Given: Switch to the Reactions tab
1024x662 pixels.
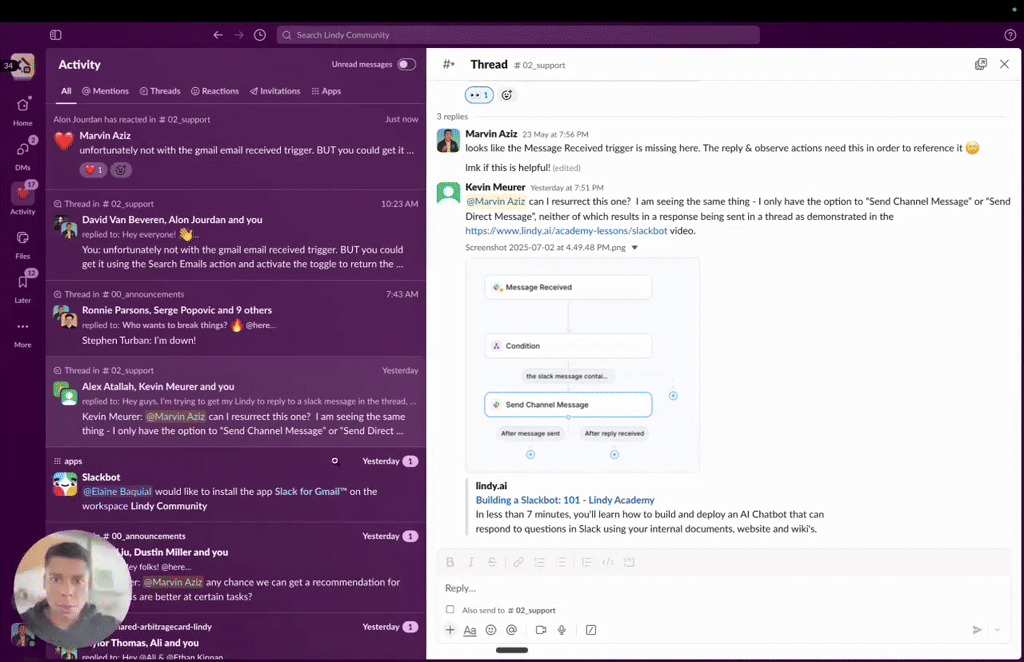Looking at the screenshot, I should [215, 91].
